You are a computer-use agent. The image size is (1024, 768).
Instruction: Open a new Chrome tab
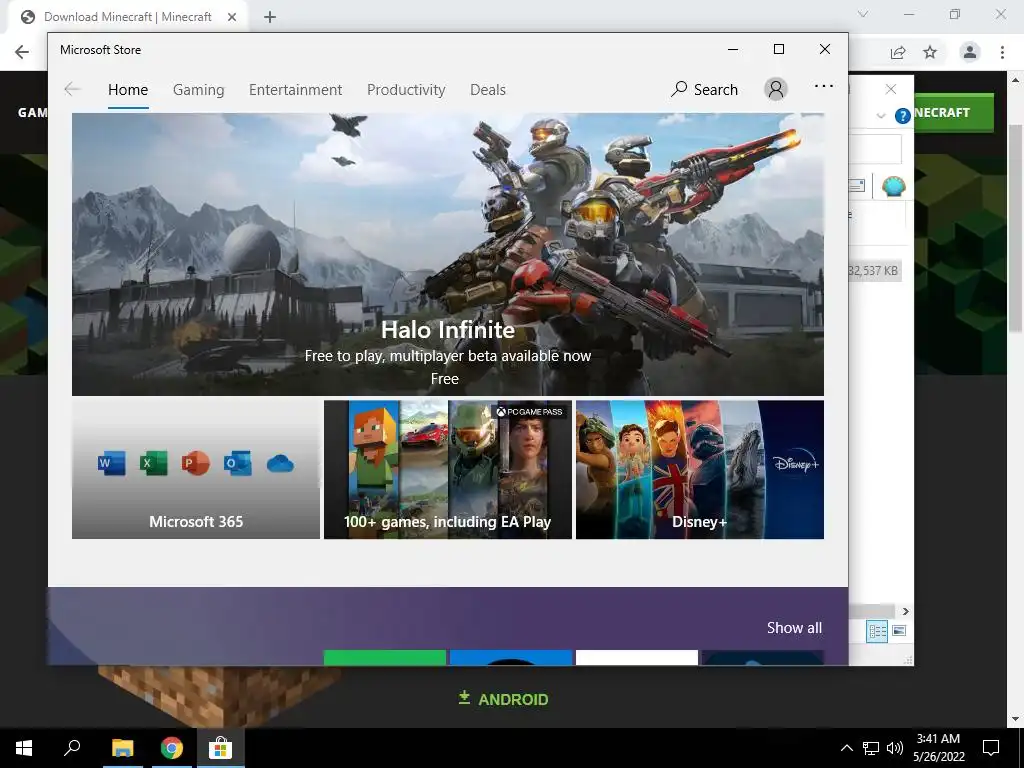270,17
